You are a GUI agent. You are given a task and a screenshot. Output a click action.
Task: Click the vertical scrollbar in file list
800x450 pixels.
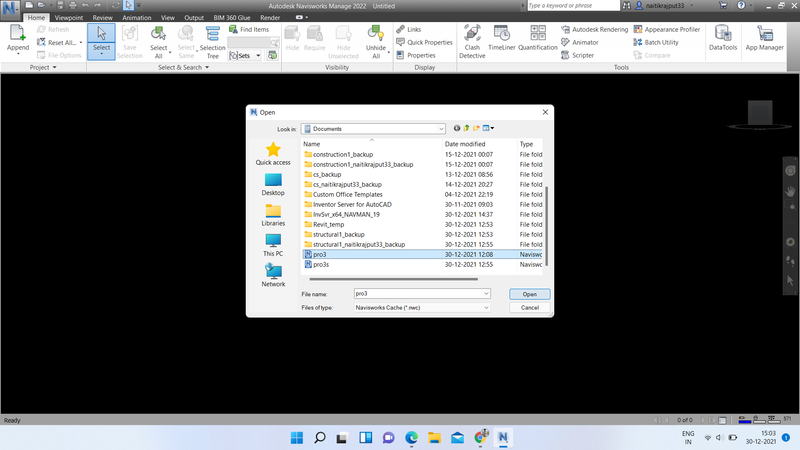coord(546,226)
